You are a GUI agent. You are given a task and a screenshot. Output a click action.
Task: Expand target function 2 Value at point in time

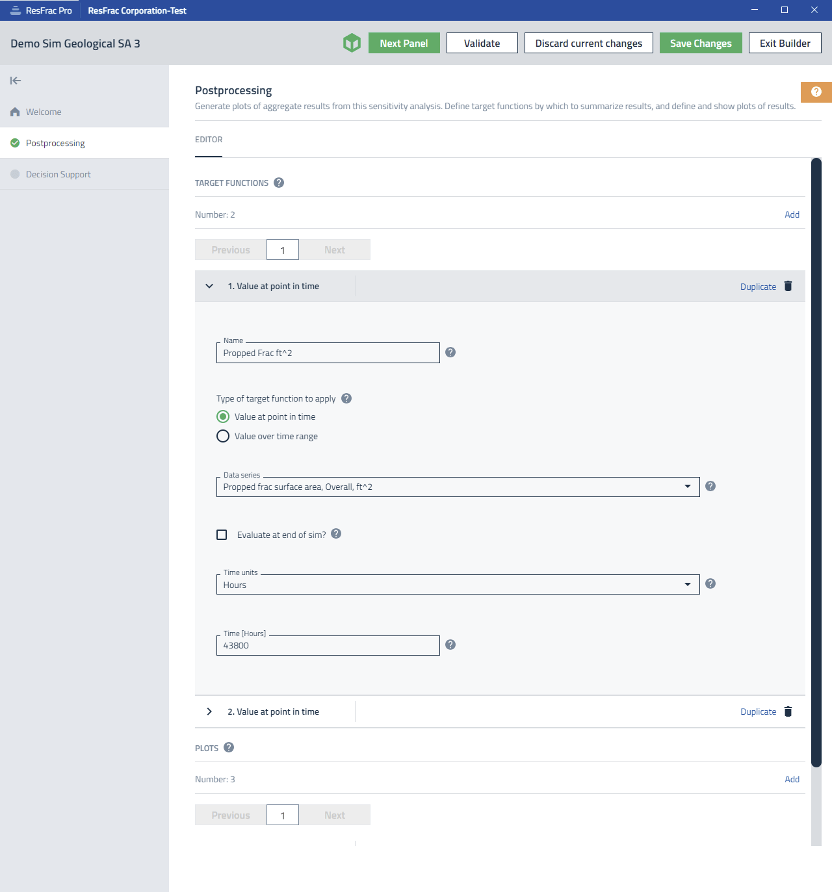click(x=209, y=712)
